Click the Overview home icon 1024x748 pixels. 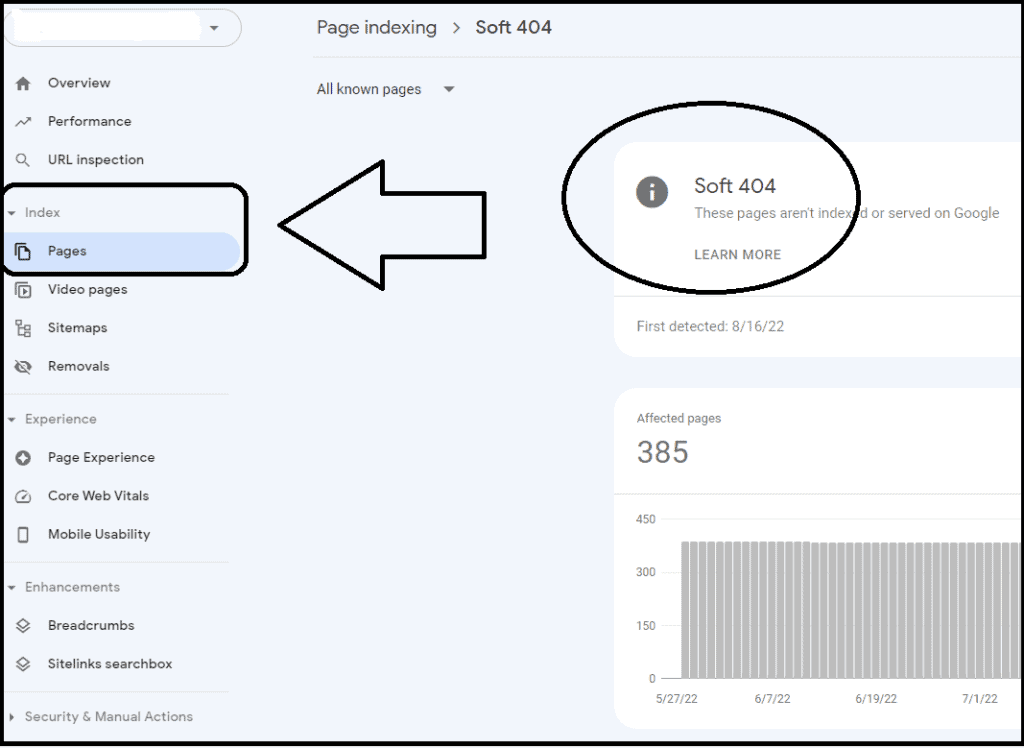tap(23, 84)
